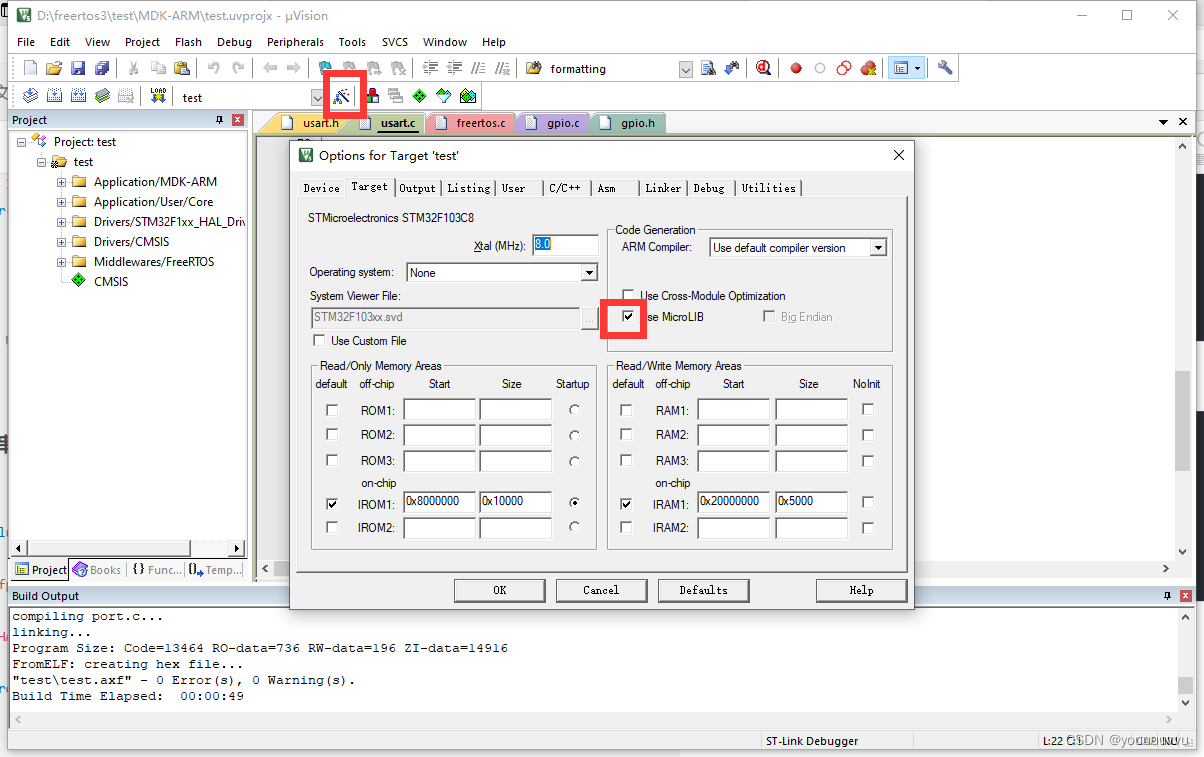This screenshot has width=1204, height=757.
Task: Click the Rebuild all icon
Action: [x=78, y=96]
